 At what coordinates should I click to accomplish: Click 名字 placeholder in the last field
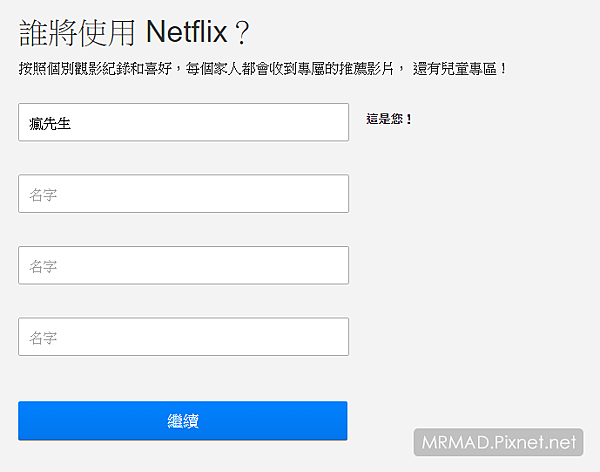tap(43, 338)
